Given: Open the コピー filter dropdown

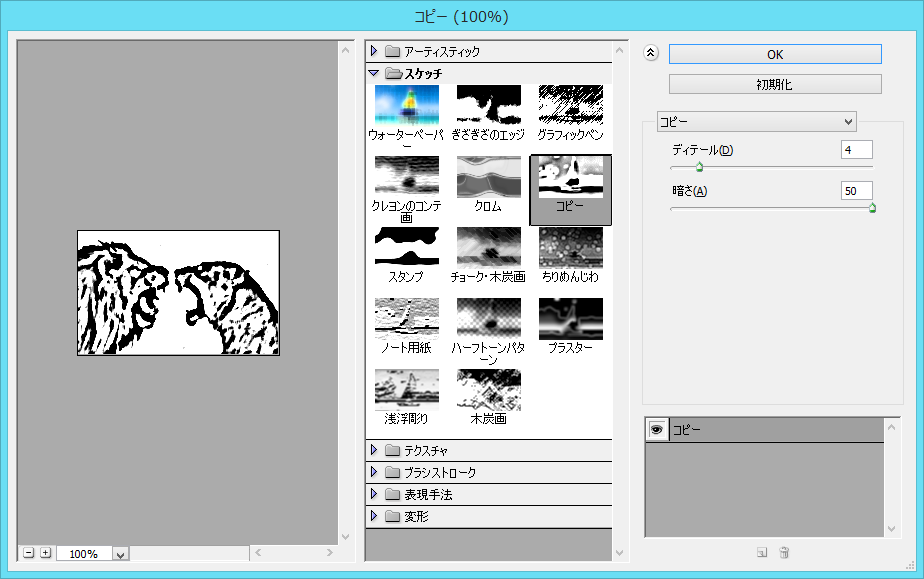Looking at the screenshot, I should pos(756,121).
